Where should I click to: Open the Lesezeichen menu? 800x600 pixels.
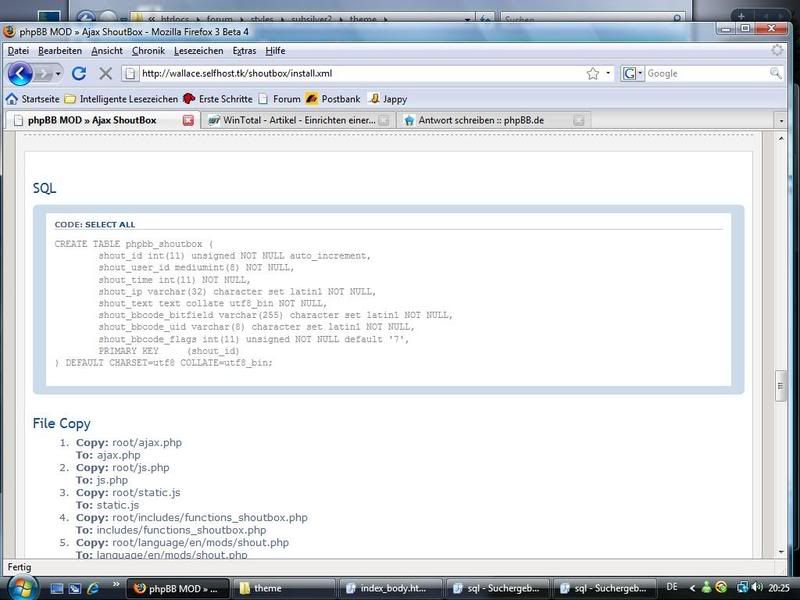pyautogui.click(x=198, y=51)
